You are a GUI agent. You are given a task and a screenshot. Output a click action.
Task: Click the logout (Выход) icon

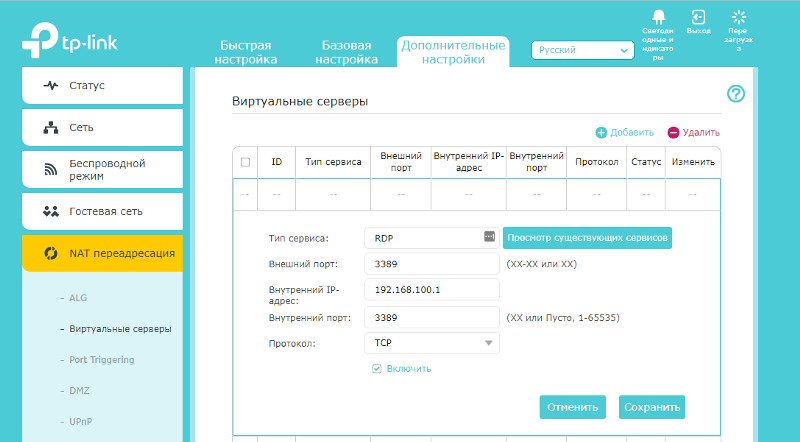tap(698, 17)
